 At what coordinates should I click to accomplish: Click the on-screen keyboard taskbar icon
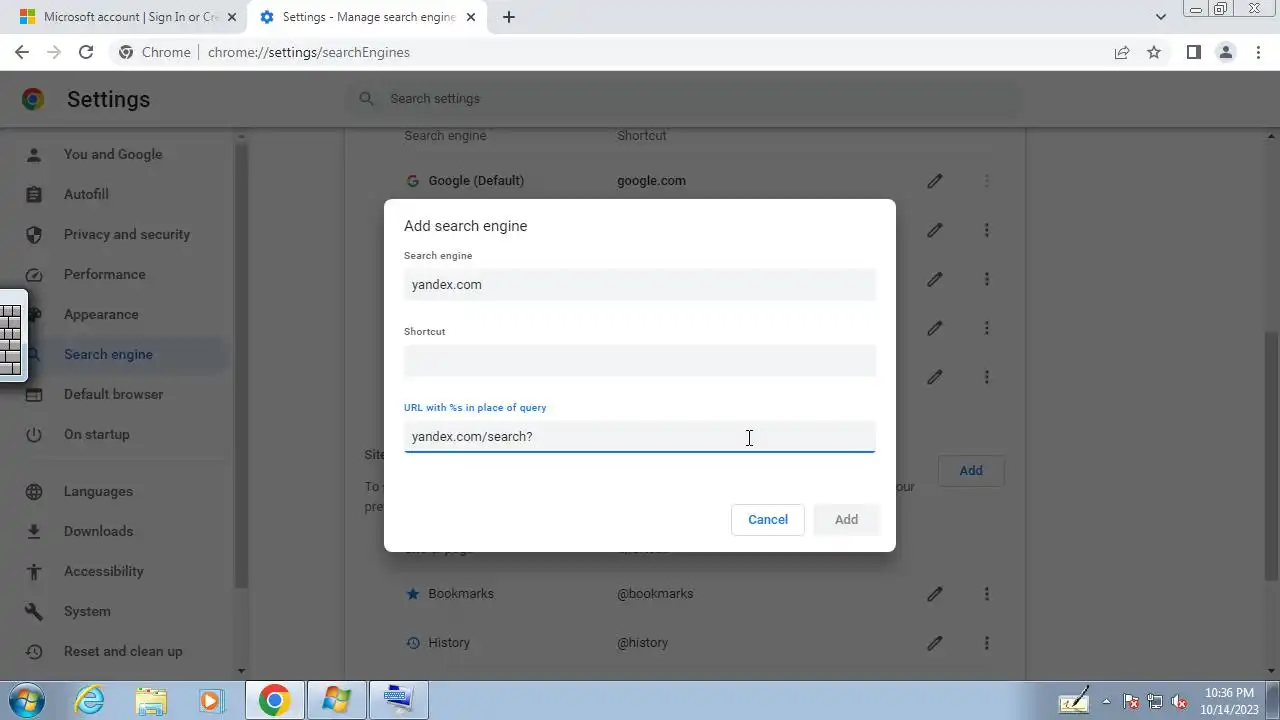[x=399, y=700]
